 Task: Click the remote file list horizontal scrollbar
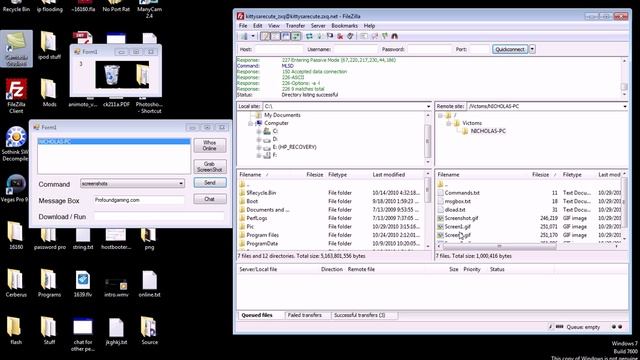(499, 247)
